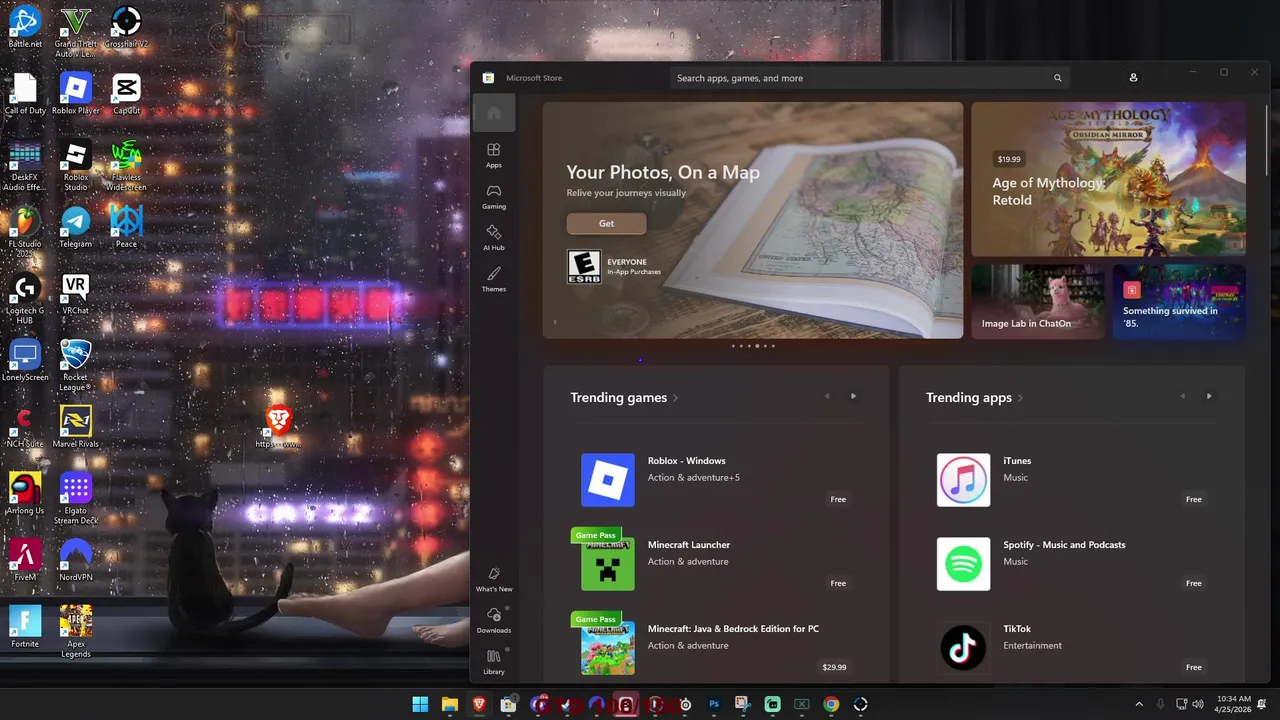The image size is (1280, 720).
Task: Open the Gaming section in Store sidebar
Action: click(494, 196)
